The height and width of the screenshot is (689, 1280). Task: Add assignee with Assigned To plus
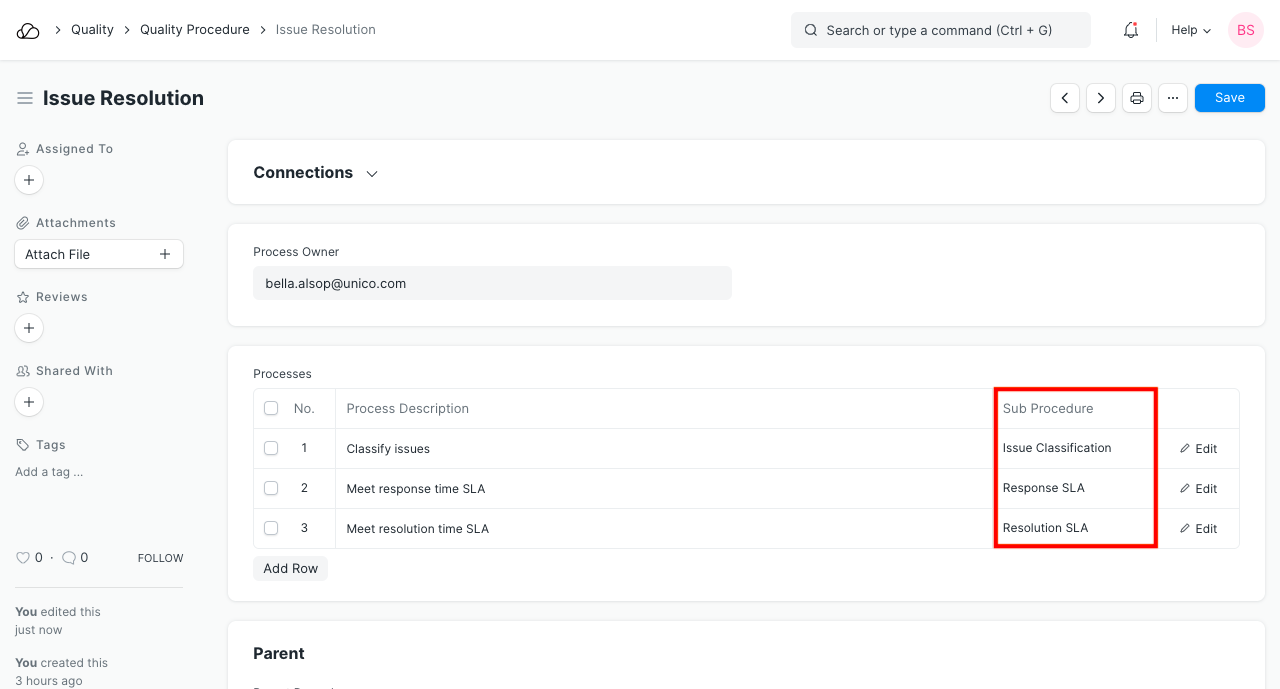29,180
